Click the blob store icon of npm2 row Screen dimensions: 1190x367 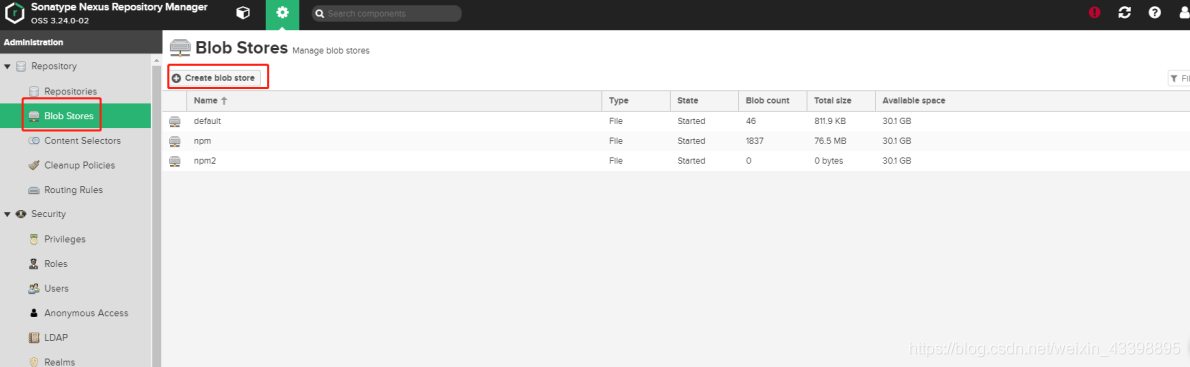coord(175,161)
